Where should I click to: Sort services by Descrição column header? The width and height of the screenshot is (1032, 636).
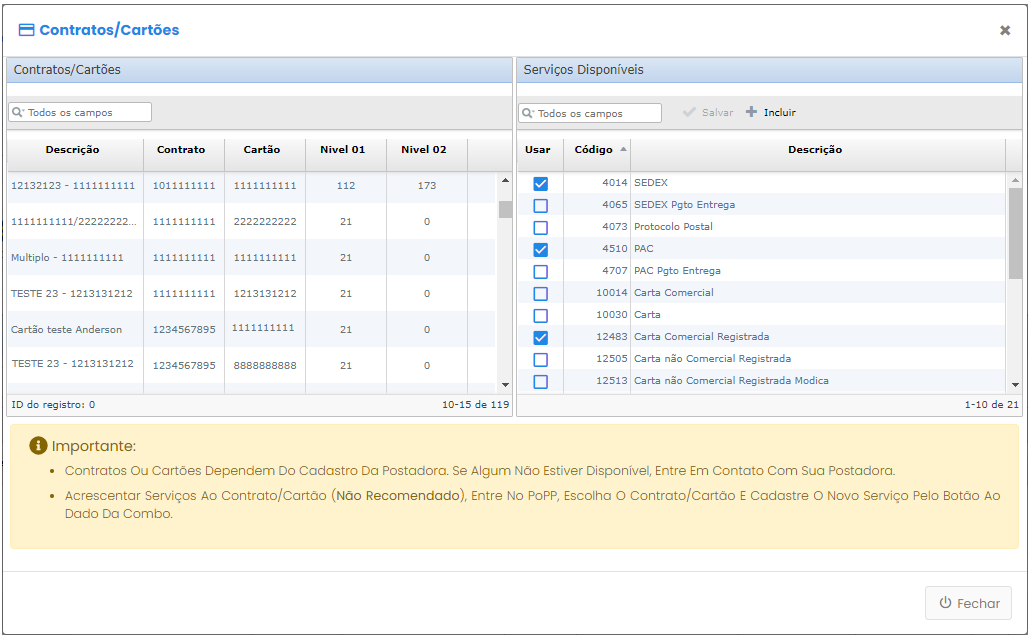[x=818, y=155]
